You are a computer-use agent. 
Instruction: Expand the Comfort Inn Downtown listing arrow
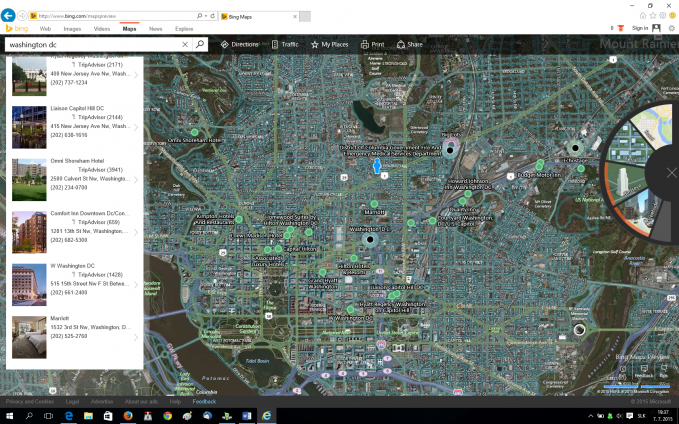pos(136,232)
